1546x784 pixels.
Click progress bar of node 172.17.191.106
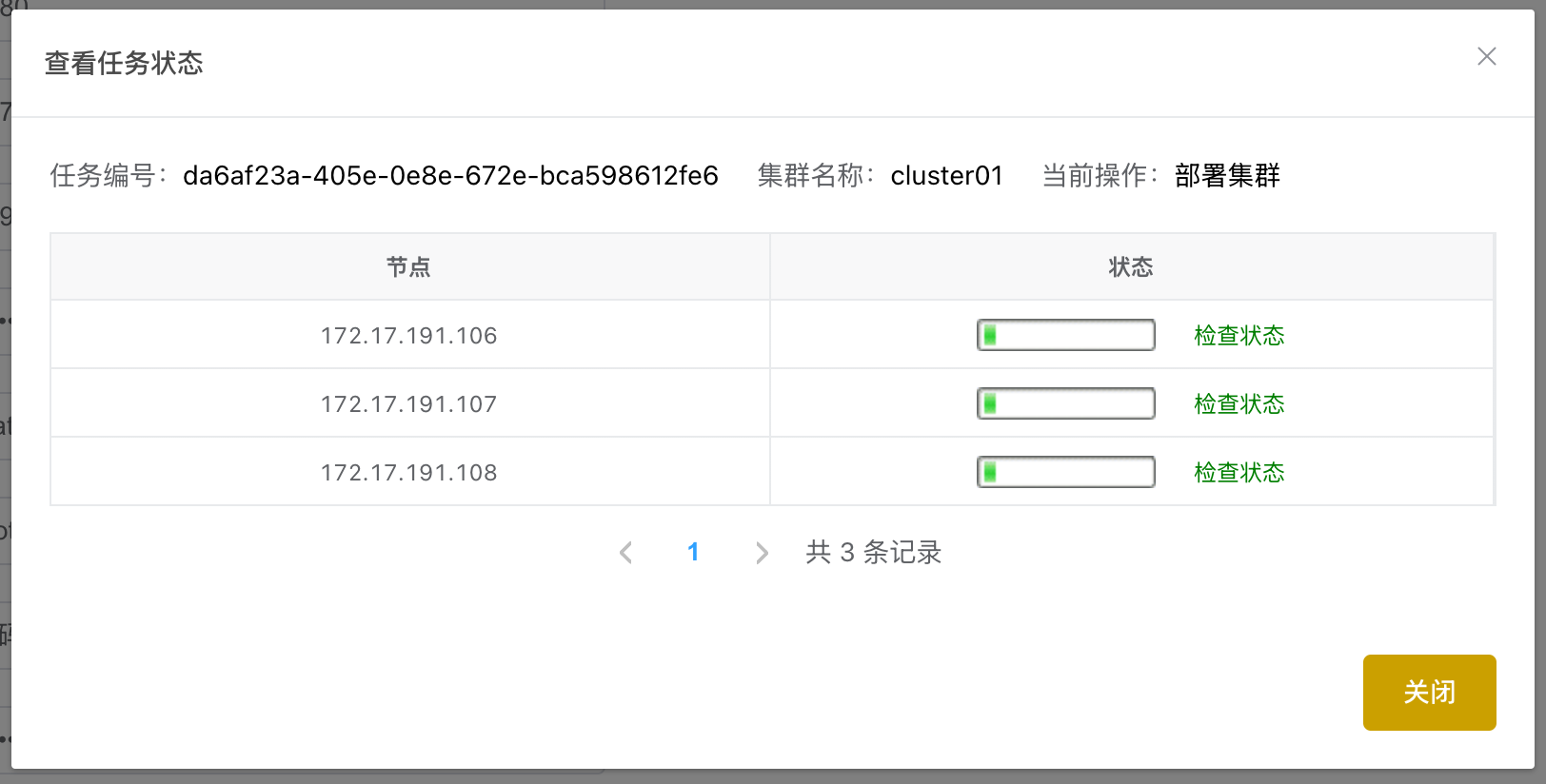[1065, 335]
